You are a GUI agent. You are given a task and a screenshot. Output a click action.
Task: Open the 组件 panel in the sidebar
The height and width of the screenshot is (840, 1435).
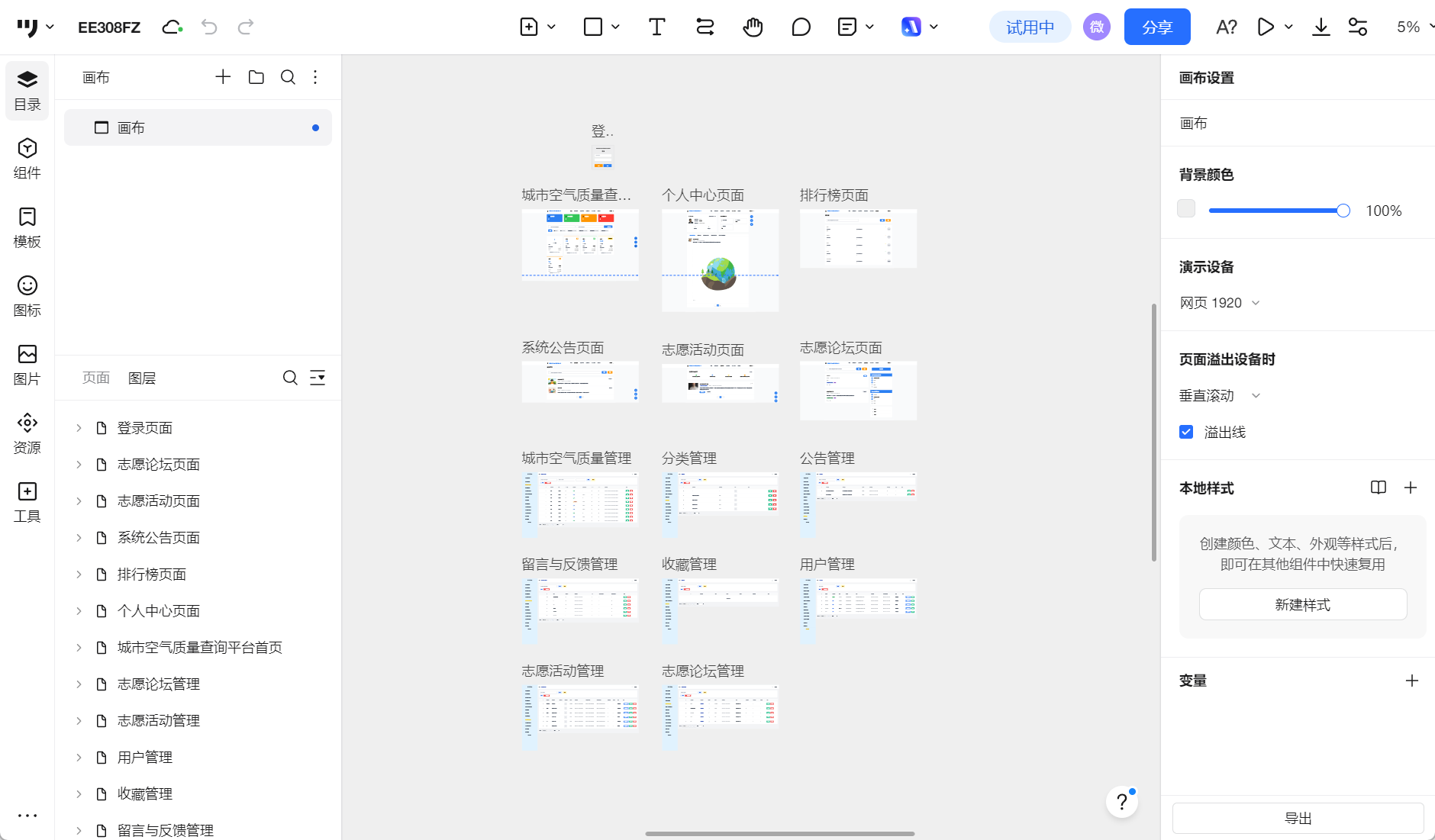(x=27, y=158)
